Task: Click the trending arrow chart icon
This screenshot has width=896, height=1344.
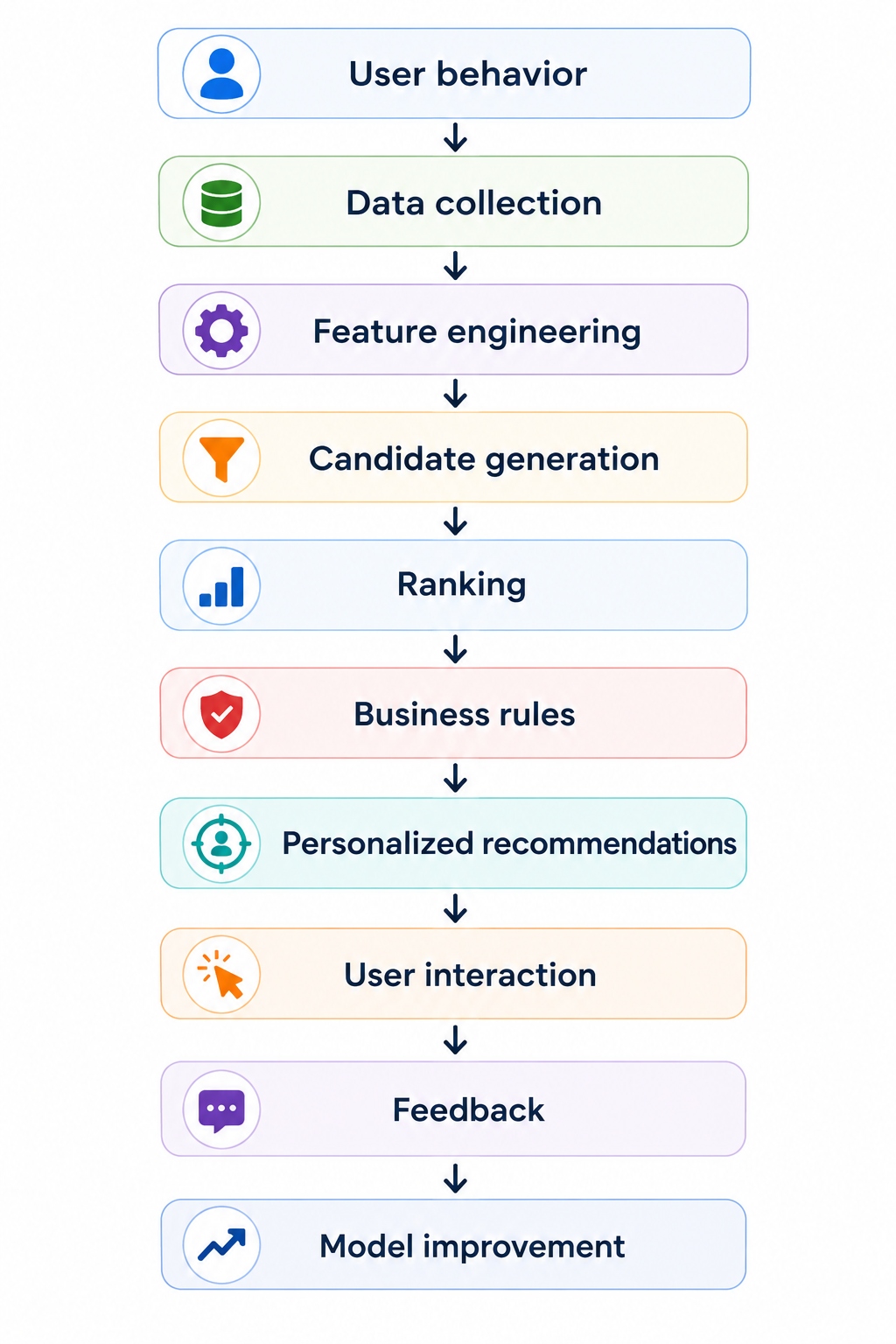Action: (221, 1244)
